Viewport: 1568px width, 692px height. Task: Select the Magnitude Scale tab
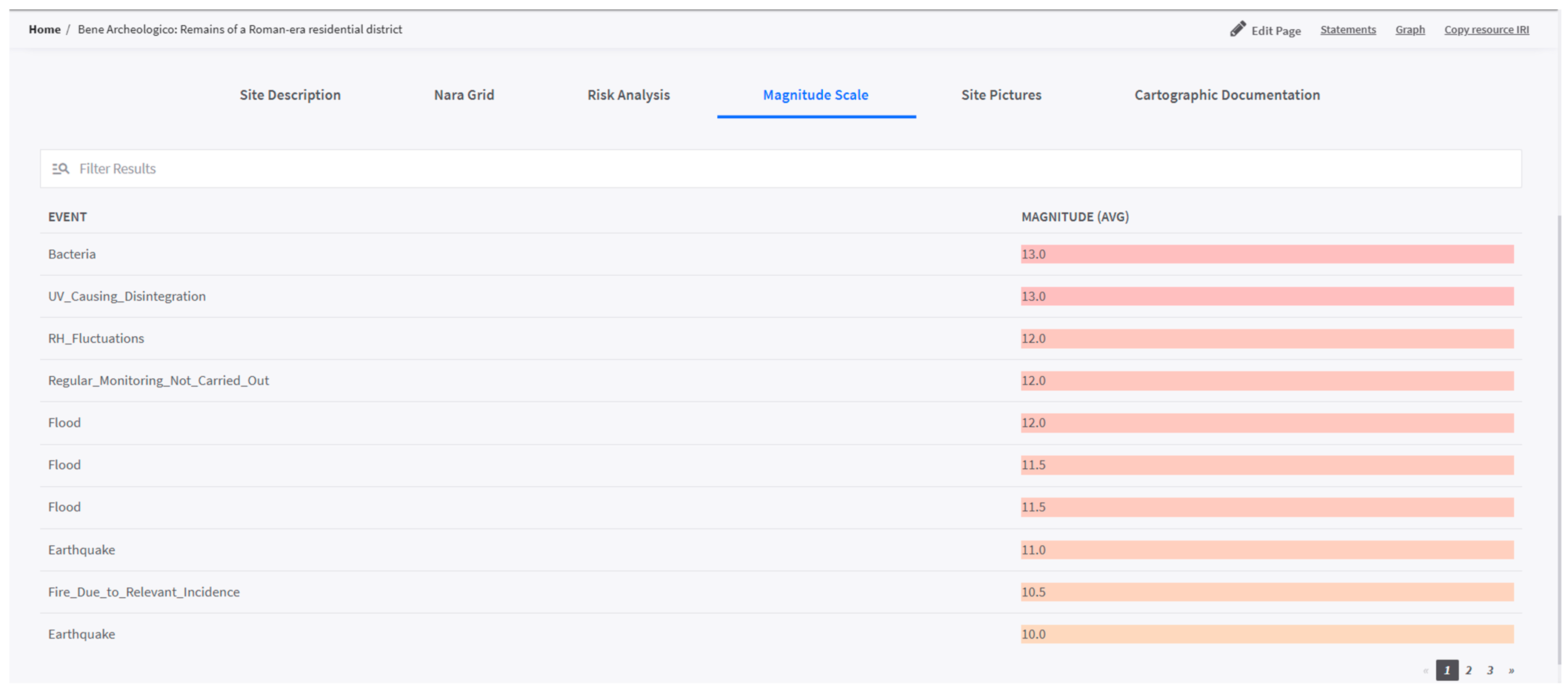pyautogui.click(x=816, y=95)
